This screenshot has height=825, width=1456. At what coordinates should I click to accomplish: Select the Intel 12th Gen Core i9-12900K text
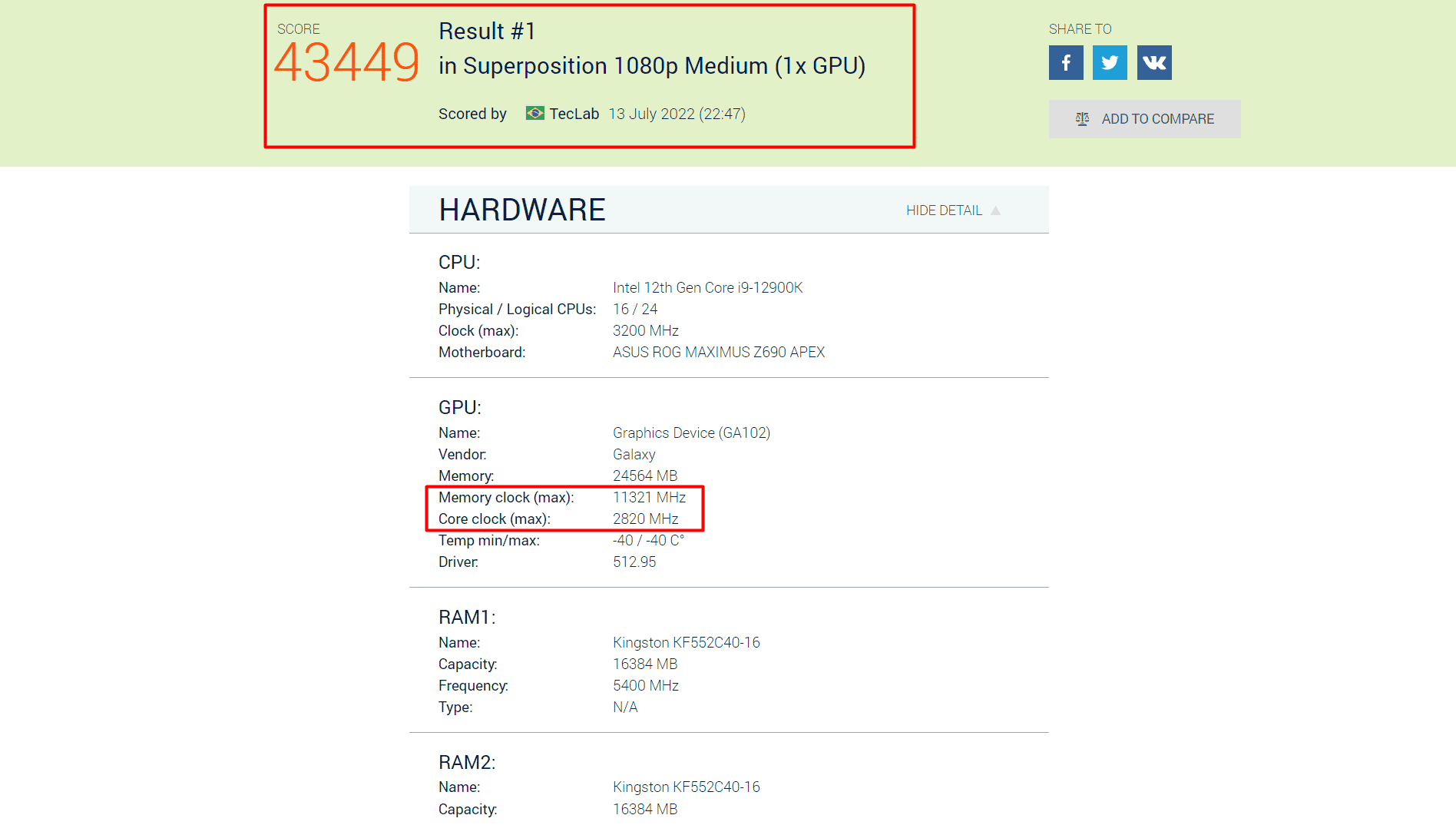coord(707,288)
